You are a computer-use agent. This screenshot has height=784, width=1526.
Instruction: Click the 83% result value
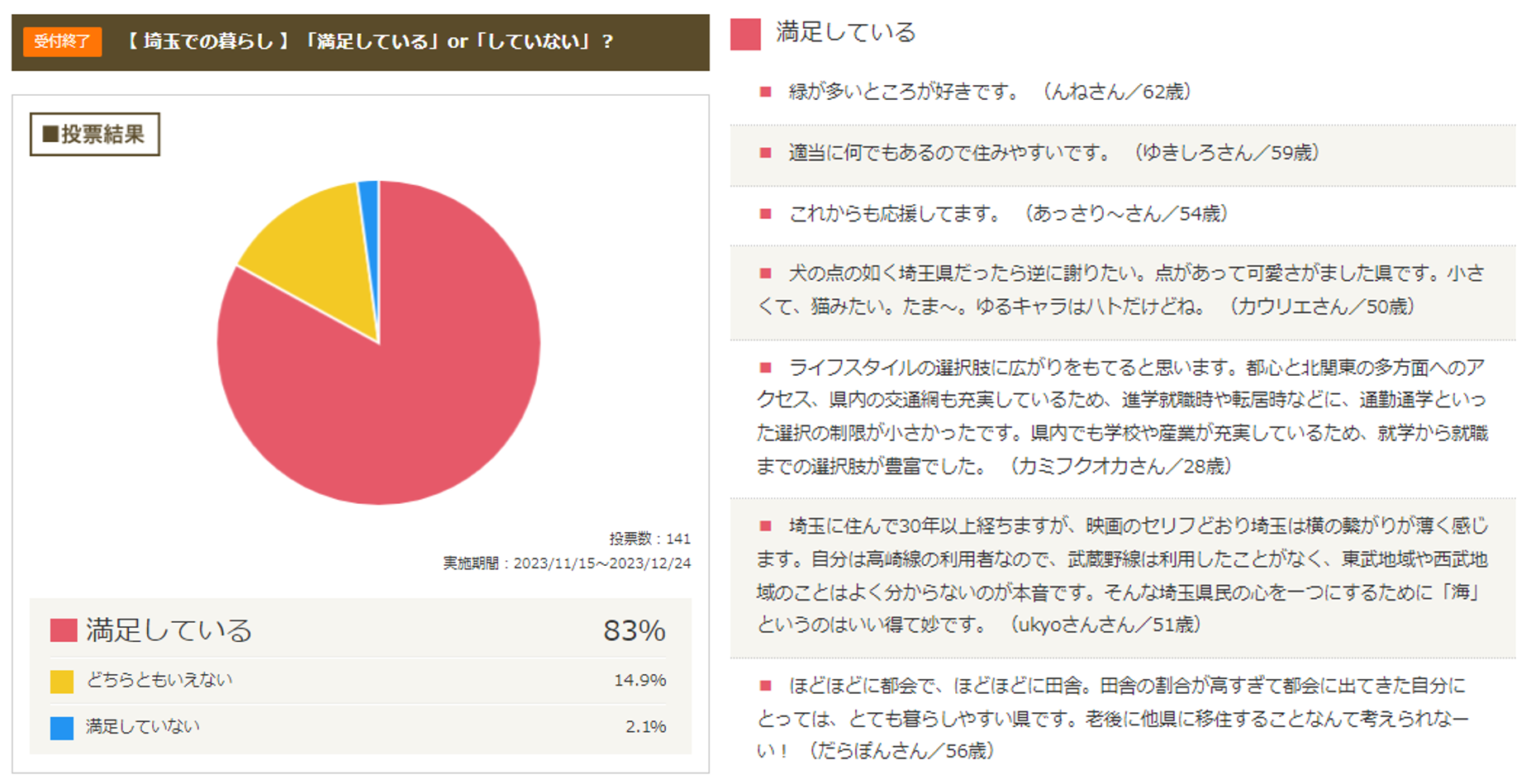[x=634, y=631]
